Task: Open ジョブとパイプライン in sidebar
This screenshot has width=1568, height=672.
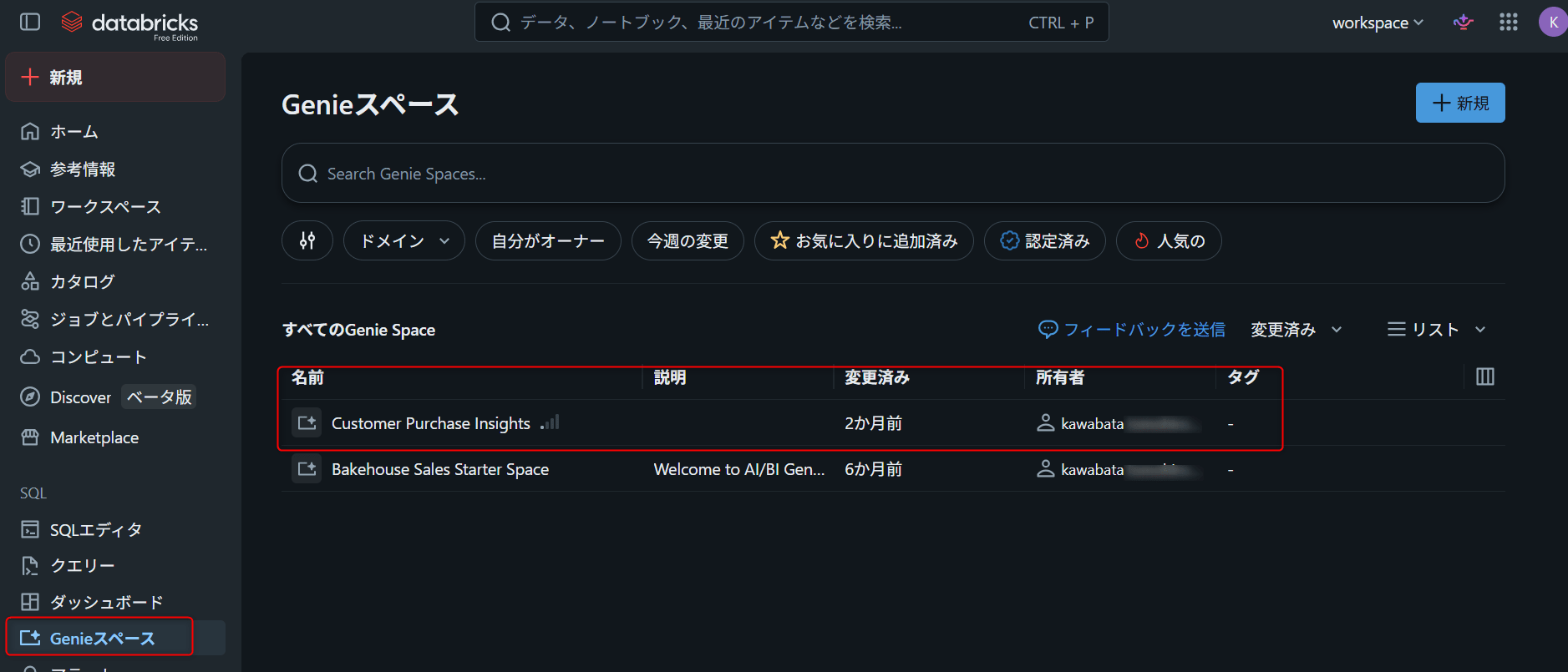Action: (x=115, y=319)
